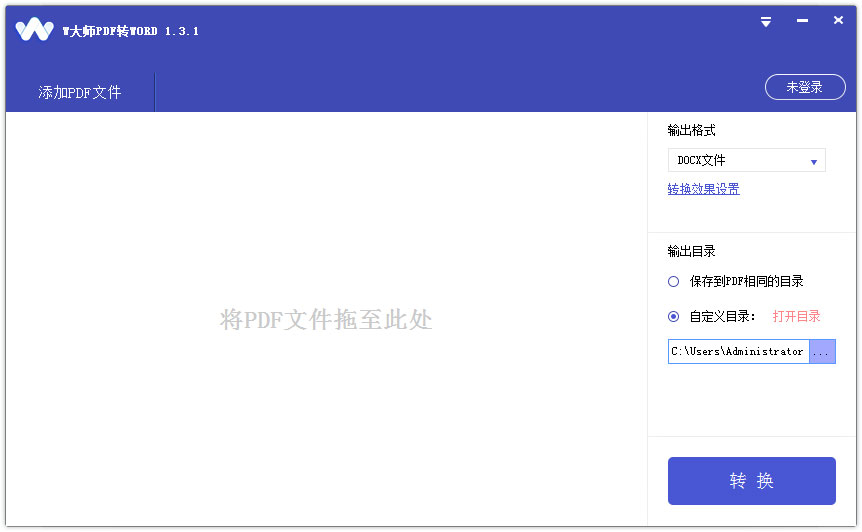Screen dimensions: 862x532
Task: Close the W大师PDF转WORD application
Action: coord(838,21)
